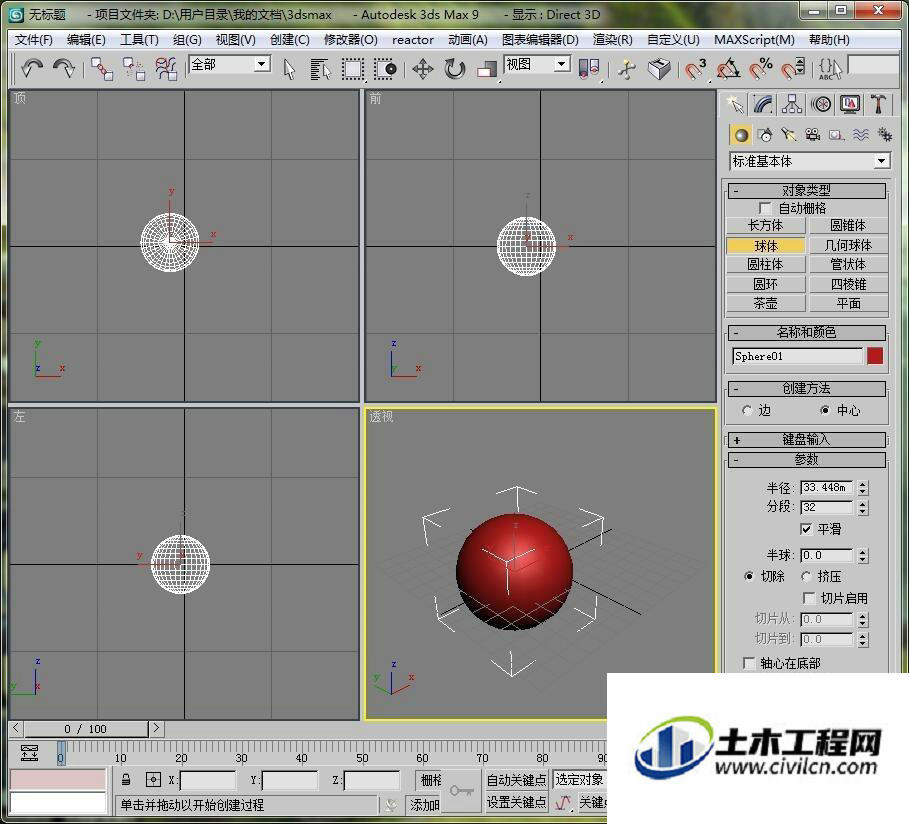Select the 切除 hemisphere option
Viewport: 909px width, 824px height.
pyautogui.click(x=749, y=576)
